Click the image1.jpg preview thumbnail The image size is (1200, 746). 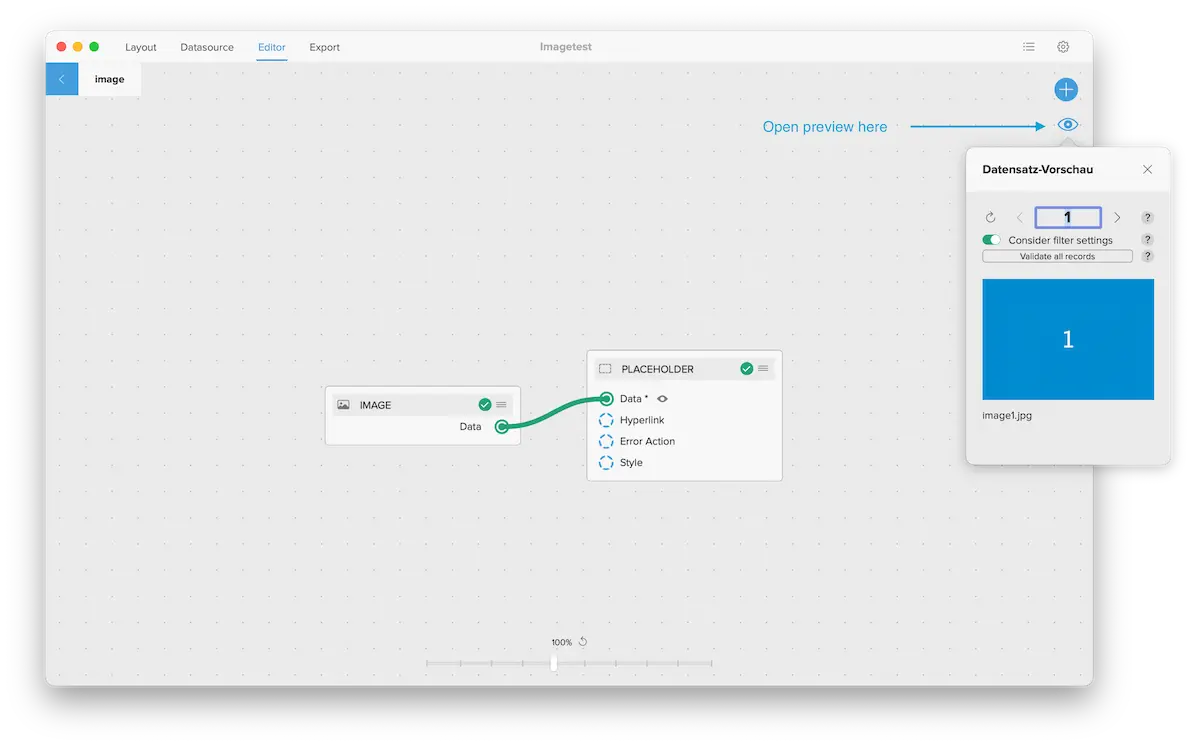(x=1068, y=339)
